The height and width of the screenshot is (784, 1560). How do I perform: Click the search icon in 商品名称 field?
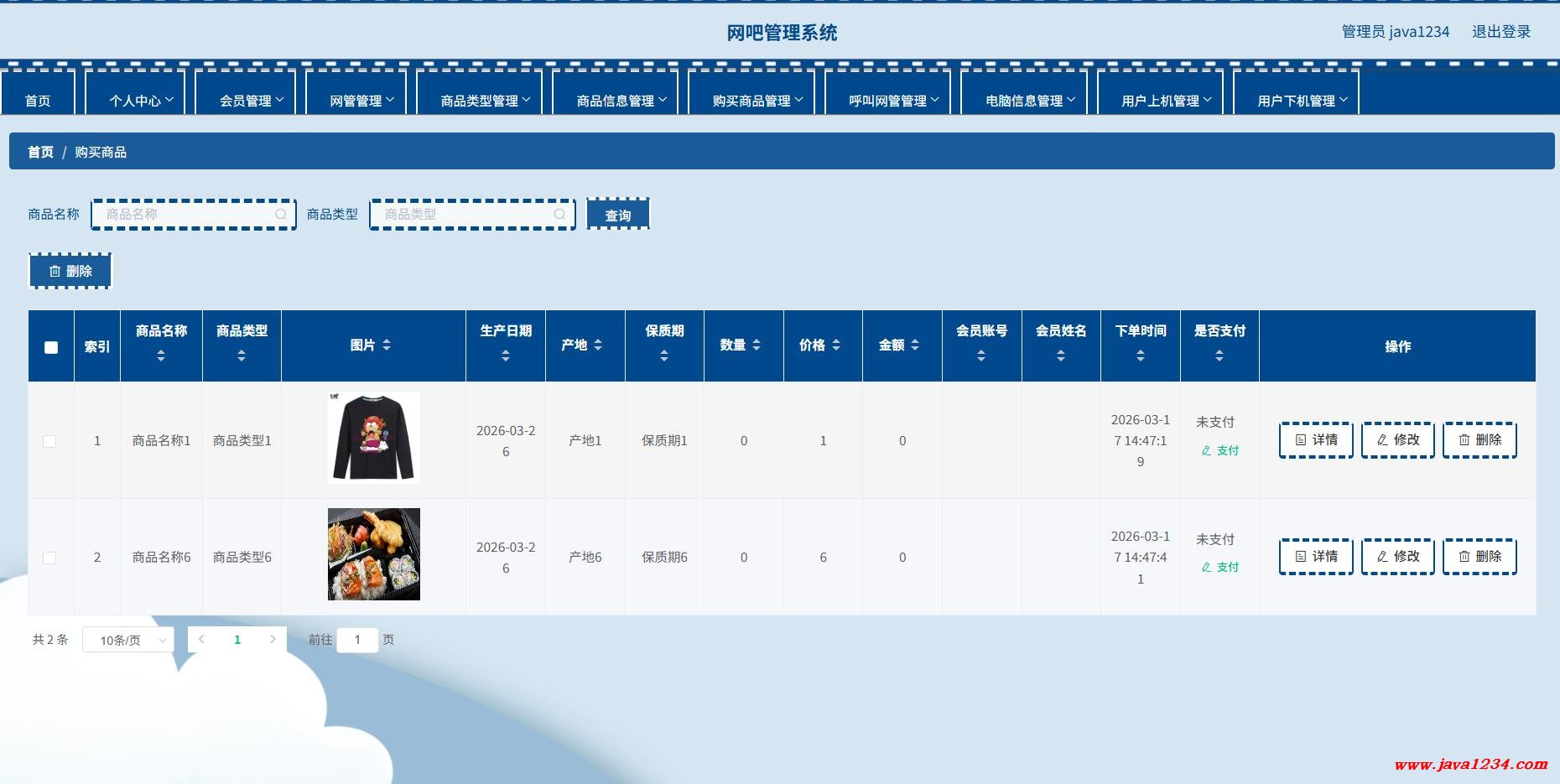tap(281, 215)
